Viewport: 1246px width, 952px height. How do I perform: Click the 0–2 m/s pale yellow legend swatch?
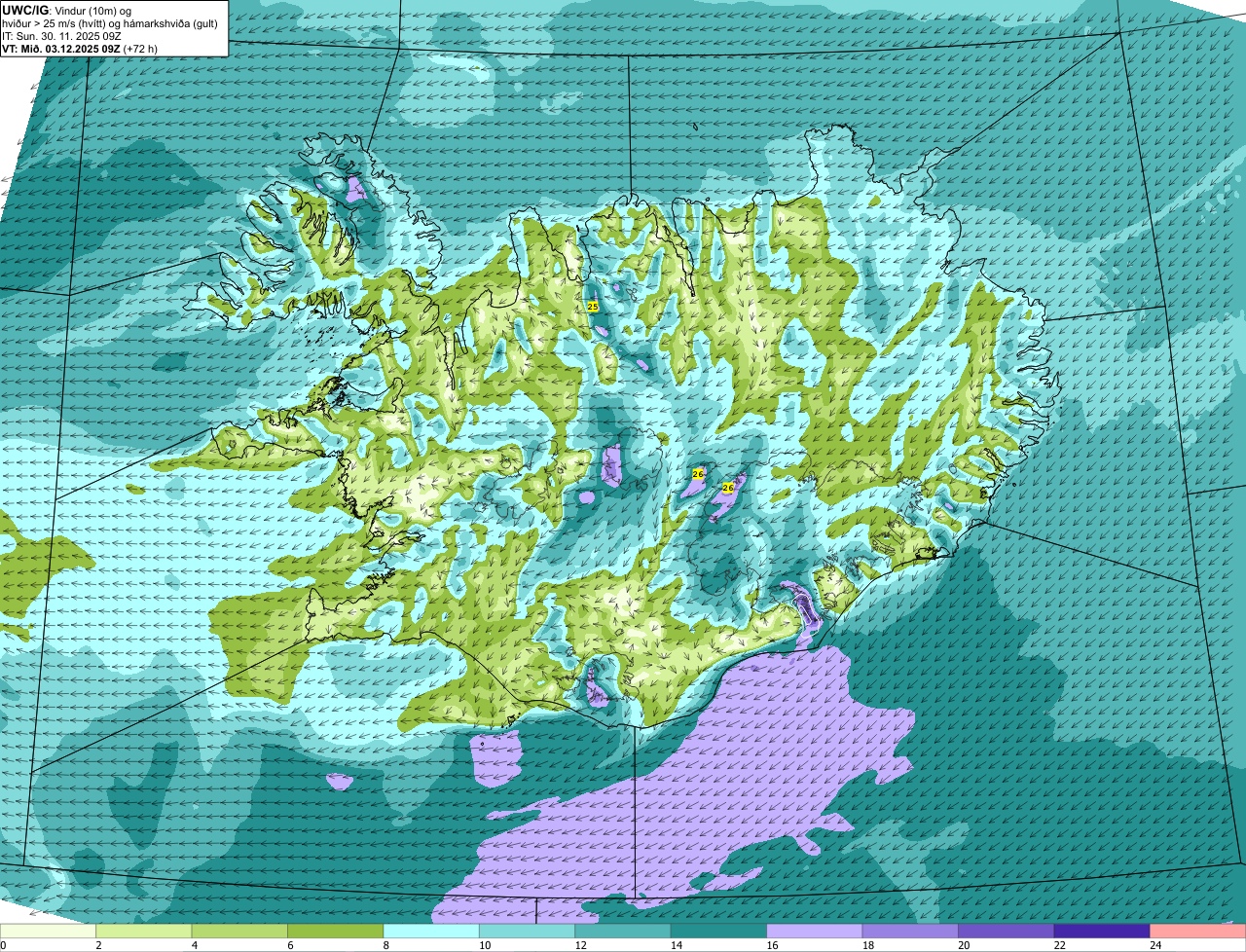pos(49,931)
